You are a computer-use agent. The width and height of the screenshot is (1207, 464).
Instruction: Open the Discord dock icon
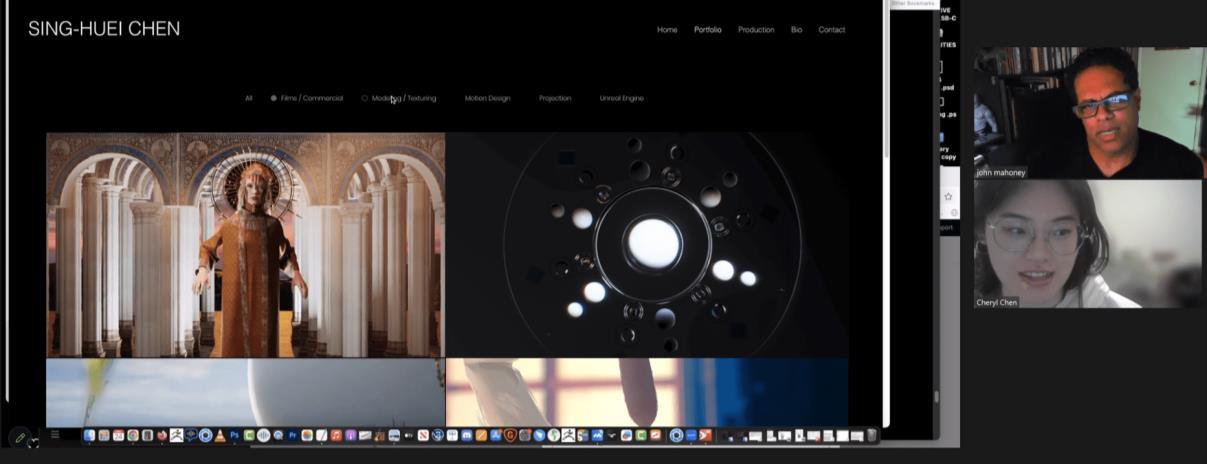point(467,435)
